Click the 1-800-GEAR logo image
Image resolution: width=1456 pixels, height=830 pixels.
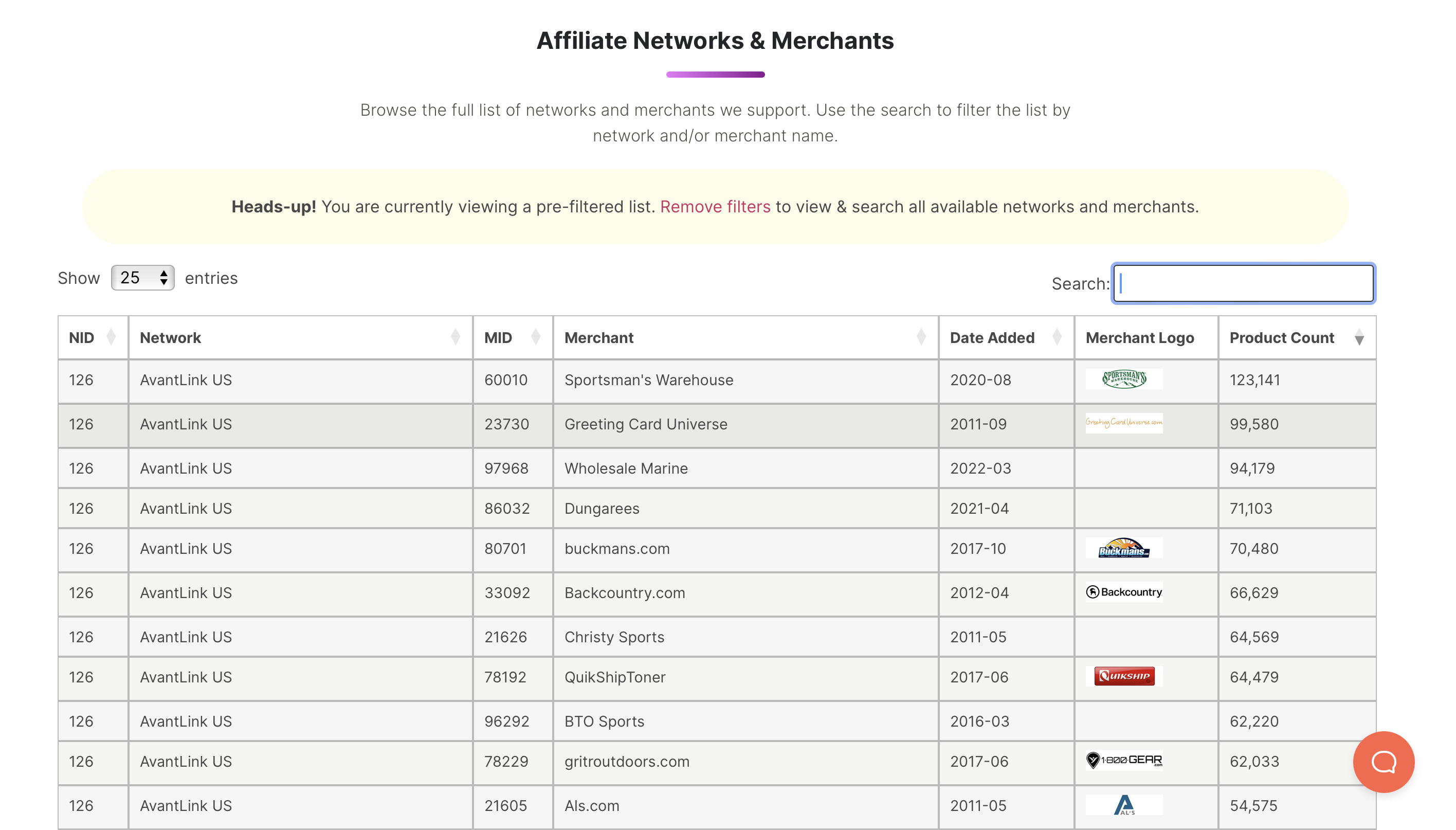coord(1124,761)
